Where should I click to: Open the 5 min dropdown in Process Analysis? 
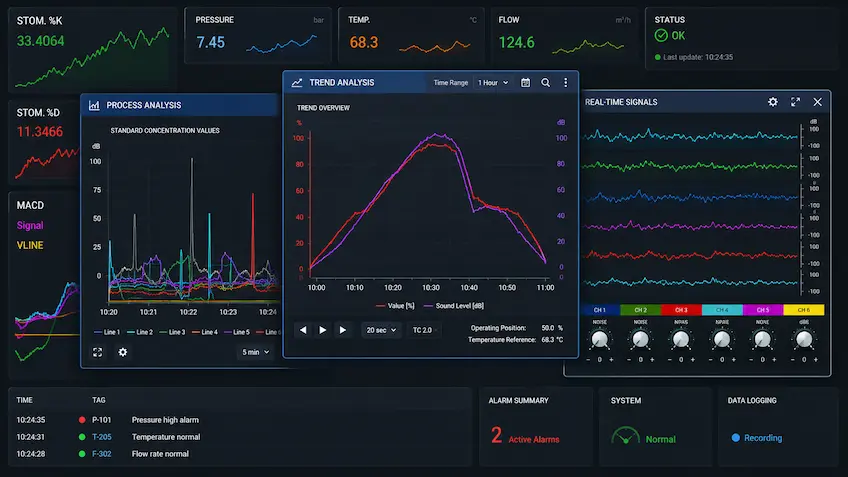coord(255,352)
